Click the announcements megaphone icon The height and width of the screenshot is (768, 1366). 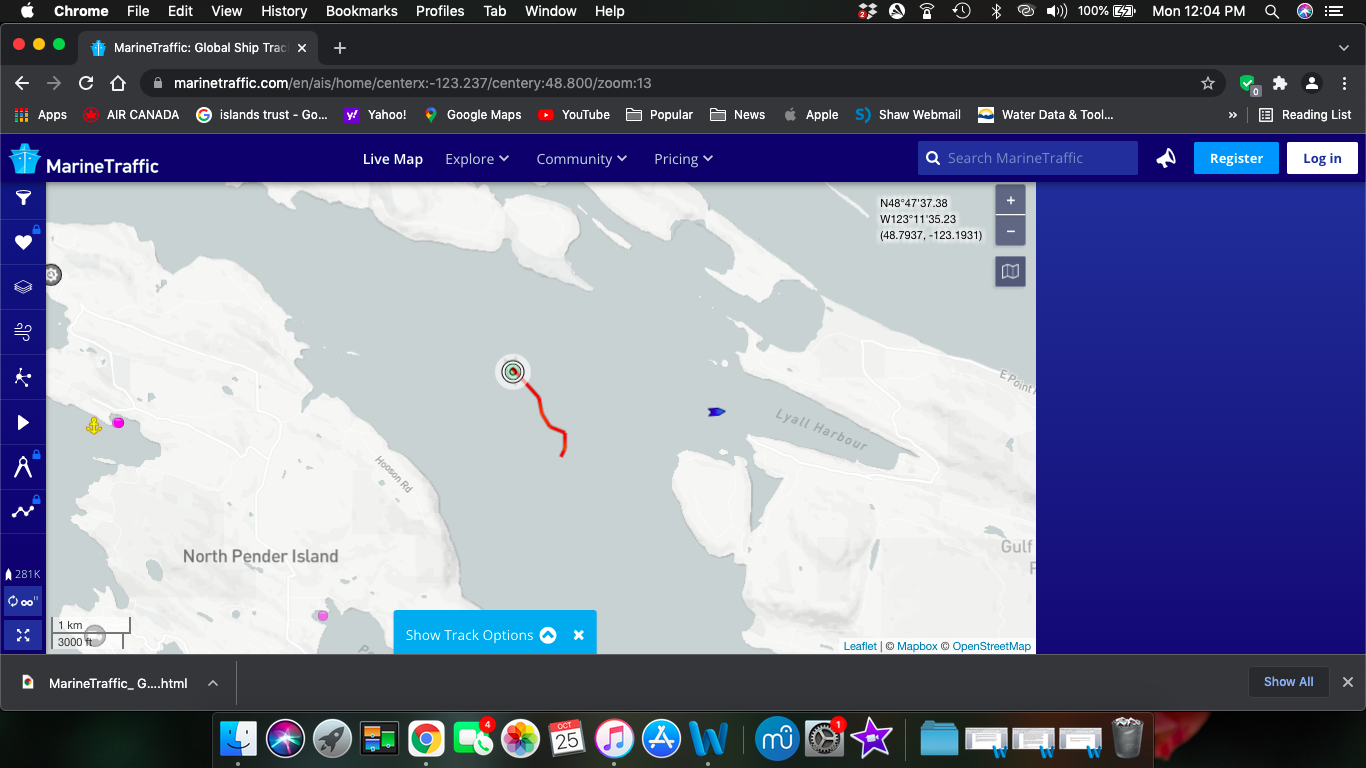click(x=1166, y=158)
